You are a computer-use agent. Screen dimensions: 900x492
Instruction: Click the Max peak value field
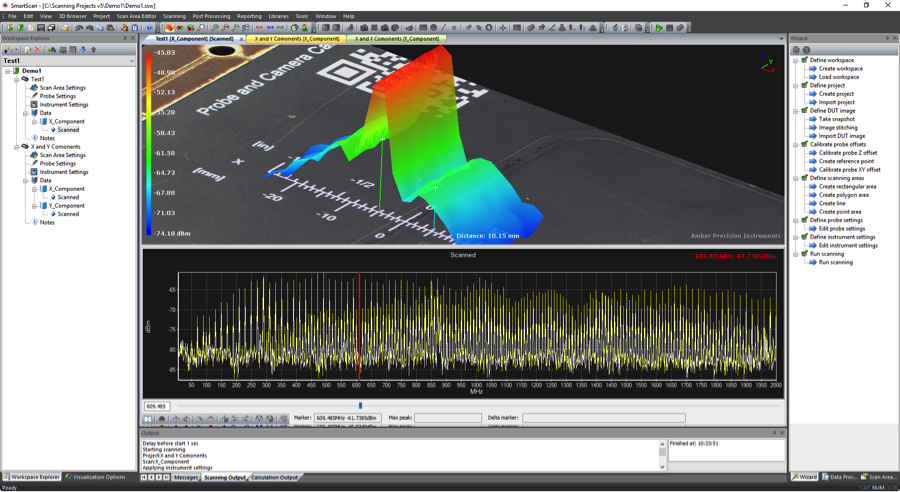click(448, 418)
